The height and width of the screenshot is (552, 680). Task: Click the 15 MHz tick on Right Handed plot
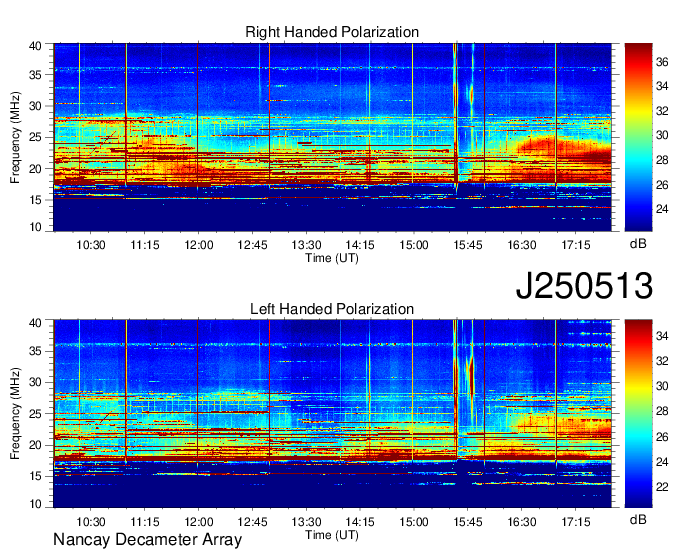pos(35,200)
